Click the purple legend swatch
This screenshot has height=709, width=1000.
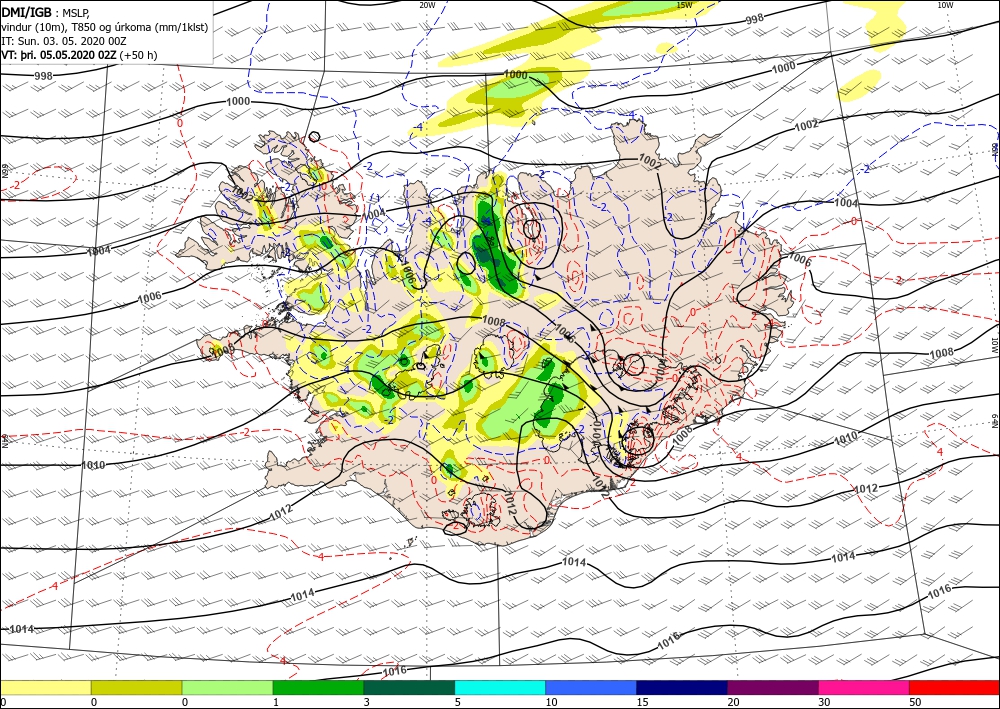(x=773, y=687)
